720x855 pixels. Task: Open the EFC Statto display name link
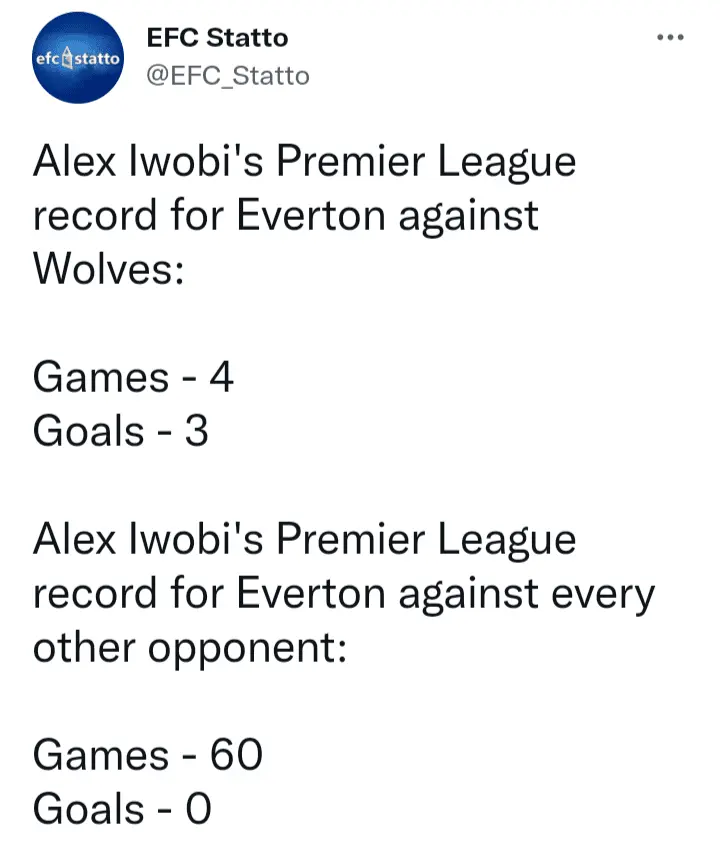pyautogui.click(x=217, y=38)
